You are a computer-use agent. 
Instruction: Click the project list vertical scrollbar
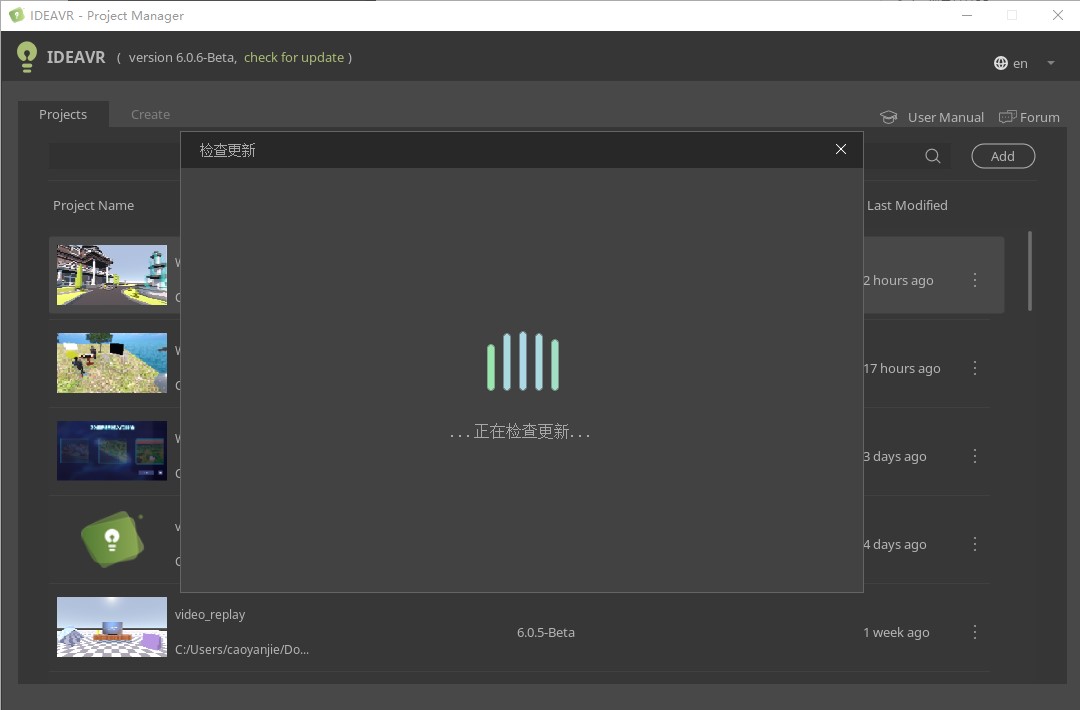tap(1030, 271)
